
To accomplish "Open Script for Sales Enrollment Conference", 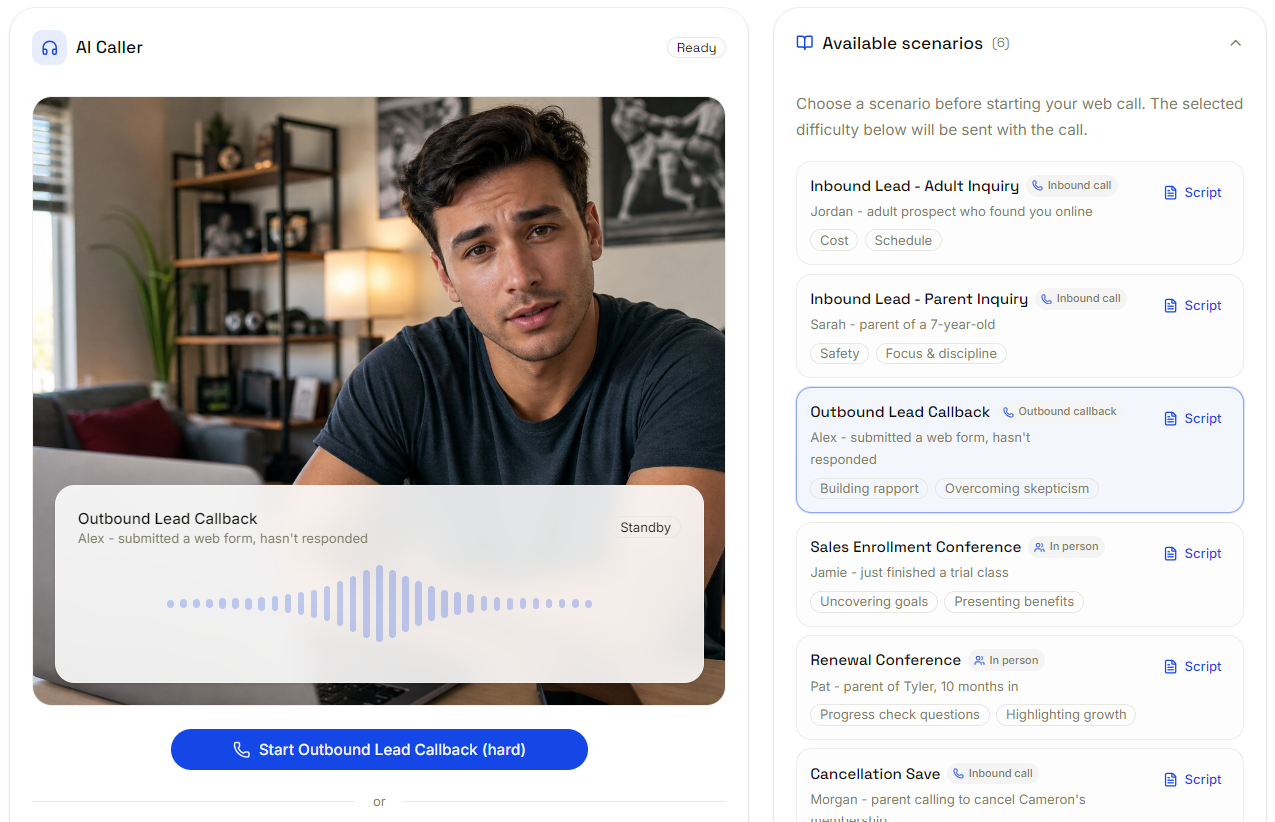I will click(x=1193, y=553).
